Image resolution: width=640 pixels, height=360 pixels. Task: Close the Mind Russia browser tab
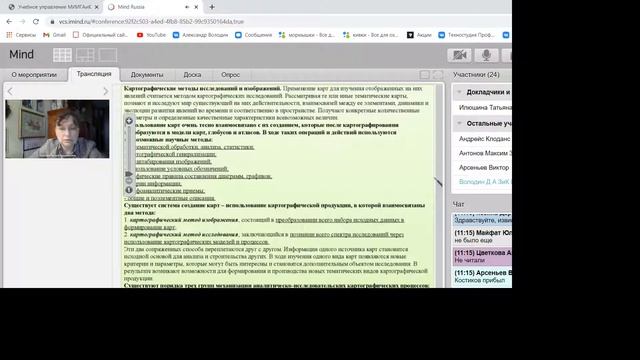196,7
